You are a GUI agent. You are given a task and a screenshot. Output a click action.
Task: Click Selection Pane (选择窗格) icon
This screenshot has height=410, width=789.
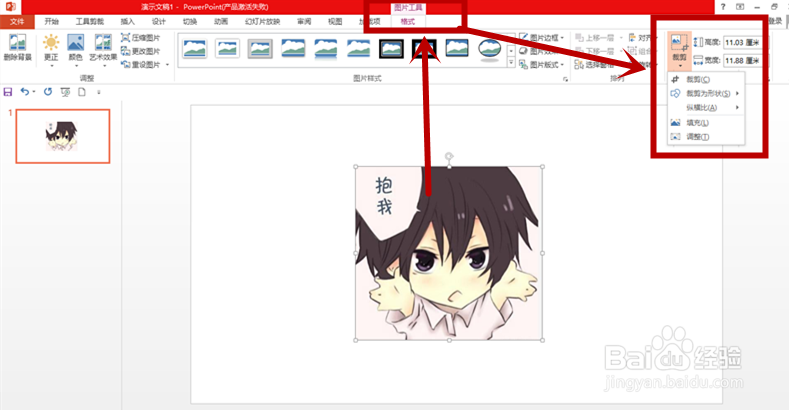(x=579, y=65)
